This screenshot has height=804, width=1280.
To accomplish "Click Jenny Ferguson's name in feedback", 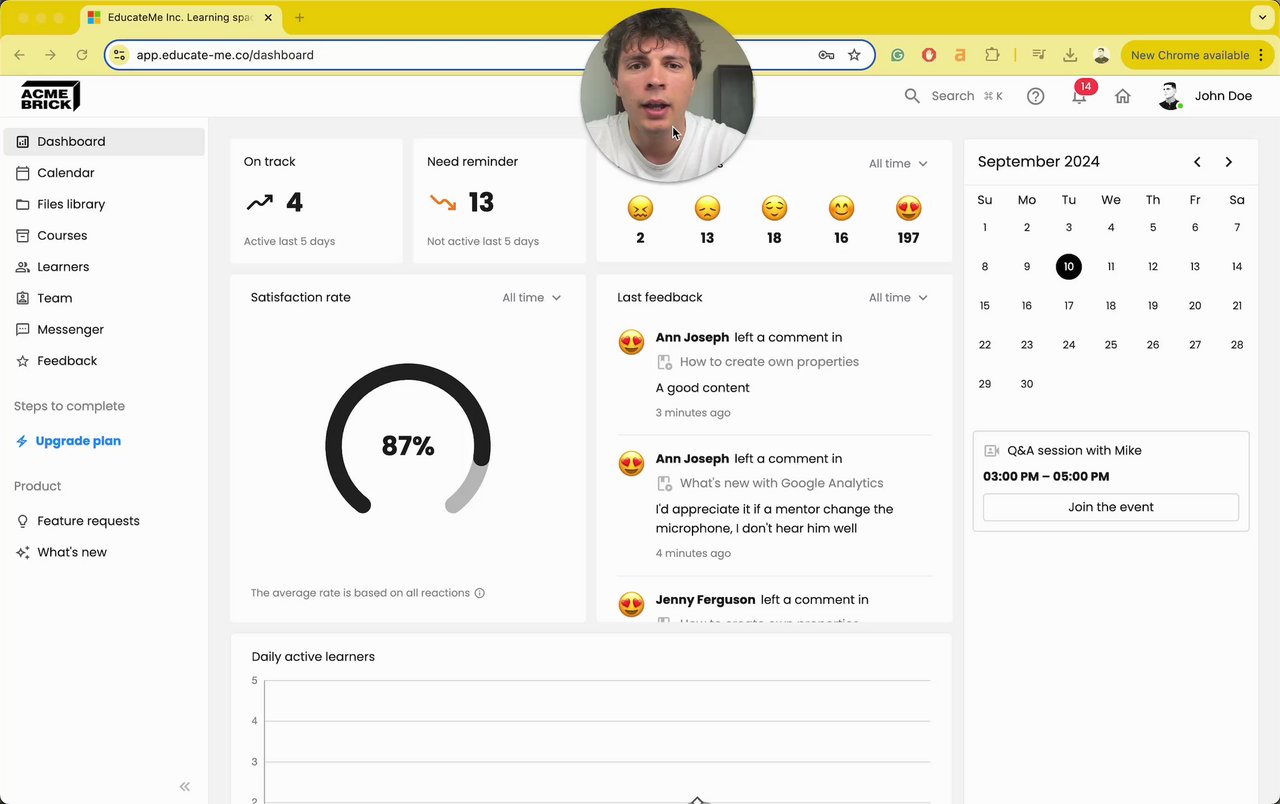I will 705,600.
